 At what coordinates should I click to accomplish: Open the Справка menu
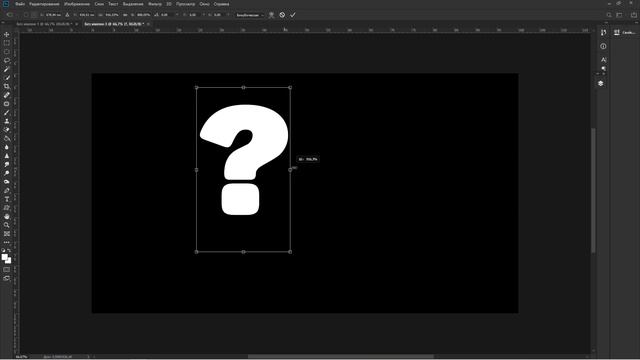coord(221,4)
